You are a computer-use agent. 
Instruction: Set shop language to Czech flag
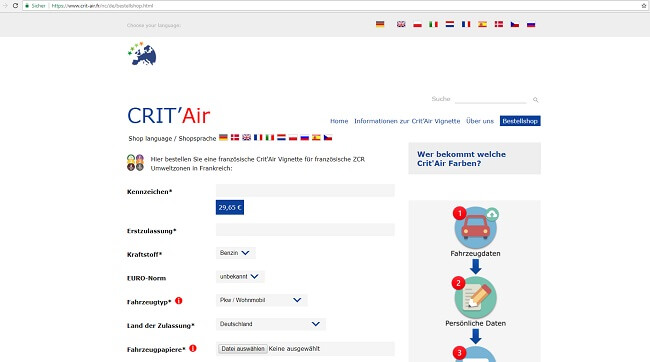327,137
